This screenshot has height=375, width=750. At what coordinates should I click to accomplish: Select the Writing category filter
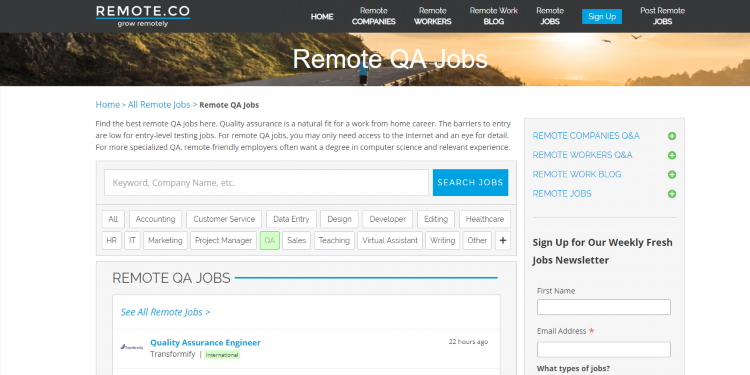pos(442,241)
